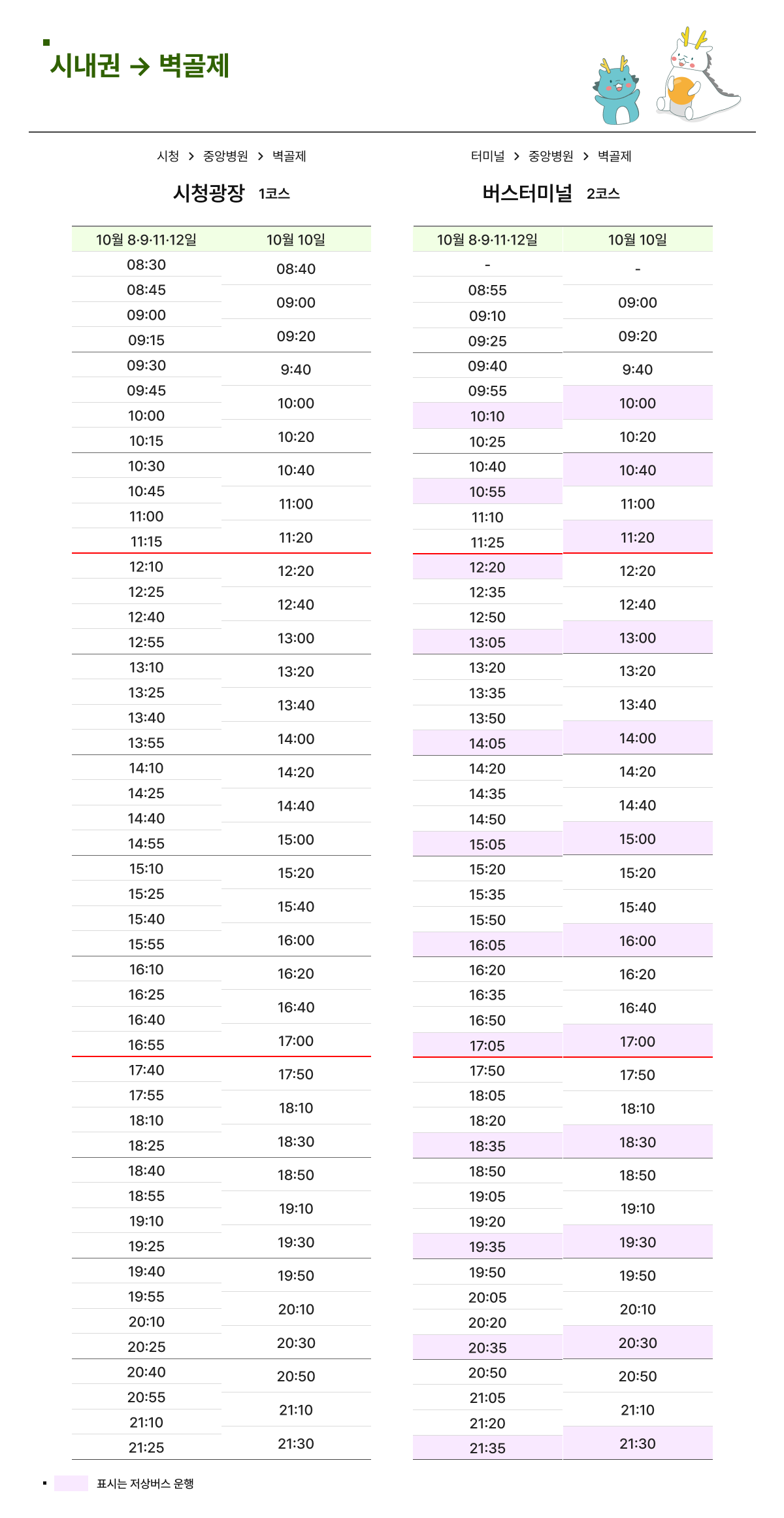Click the 표시는 저상버스 운행 legend text

point(145,1484)
